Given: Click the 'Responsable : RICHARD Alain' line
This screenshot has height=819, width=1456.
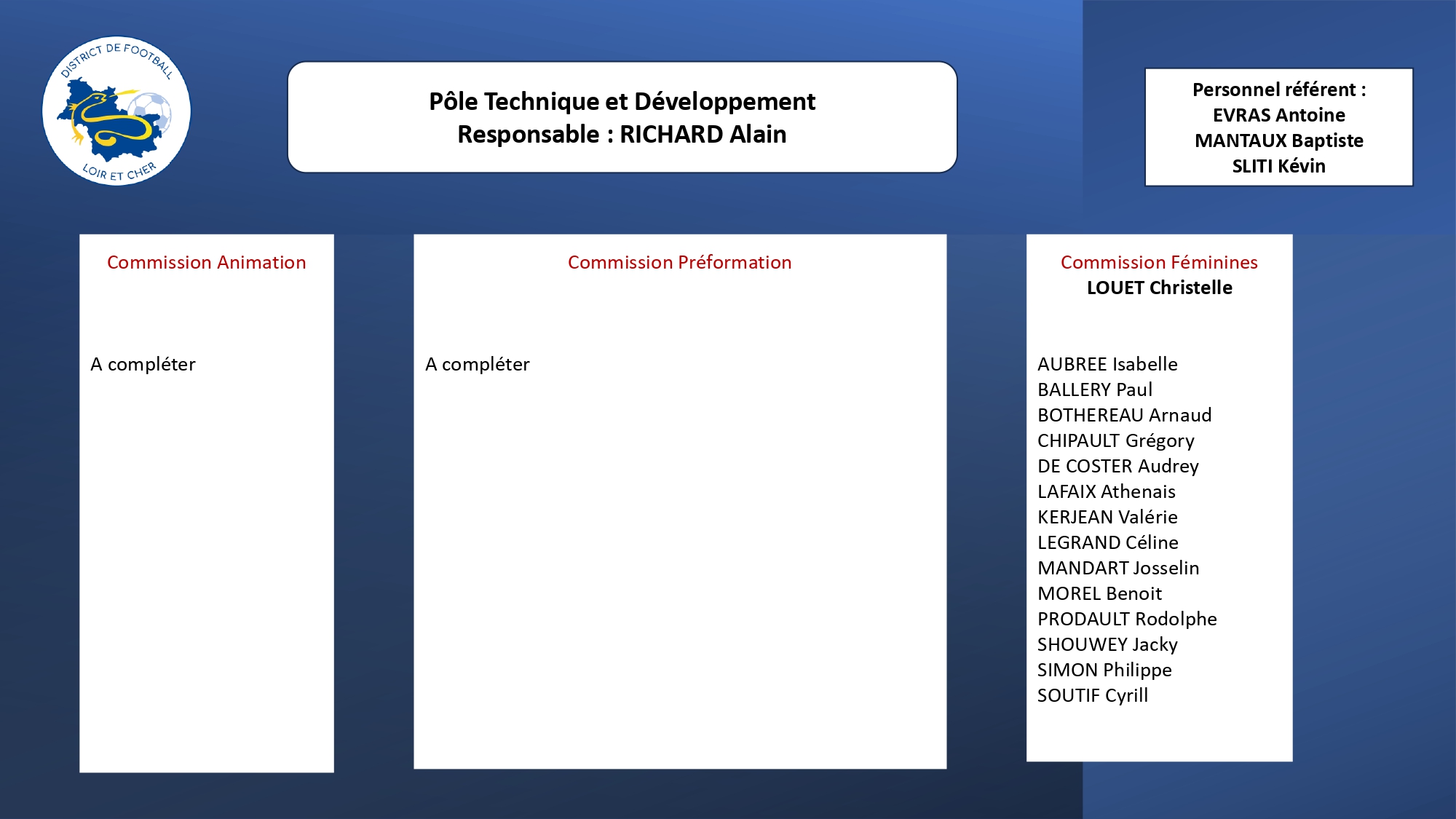Looking at the screenshot, I should [622, 135].
